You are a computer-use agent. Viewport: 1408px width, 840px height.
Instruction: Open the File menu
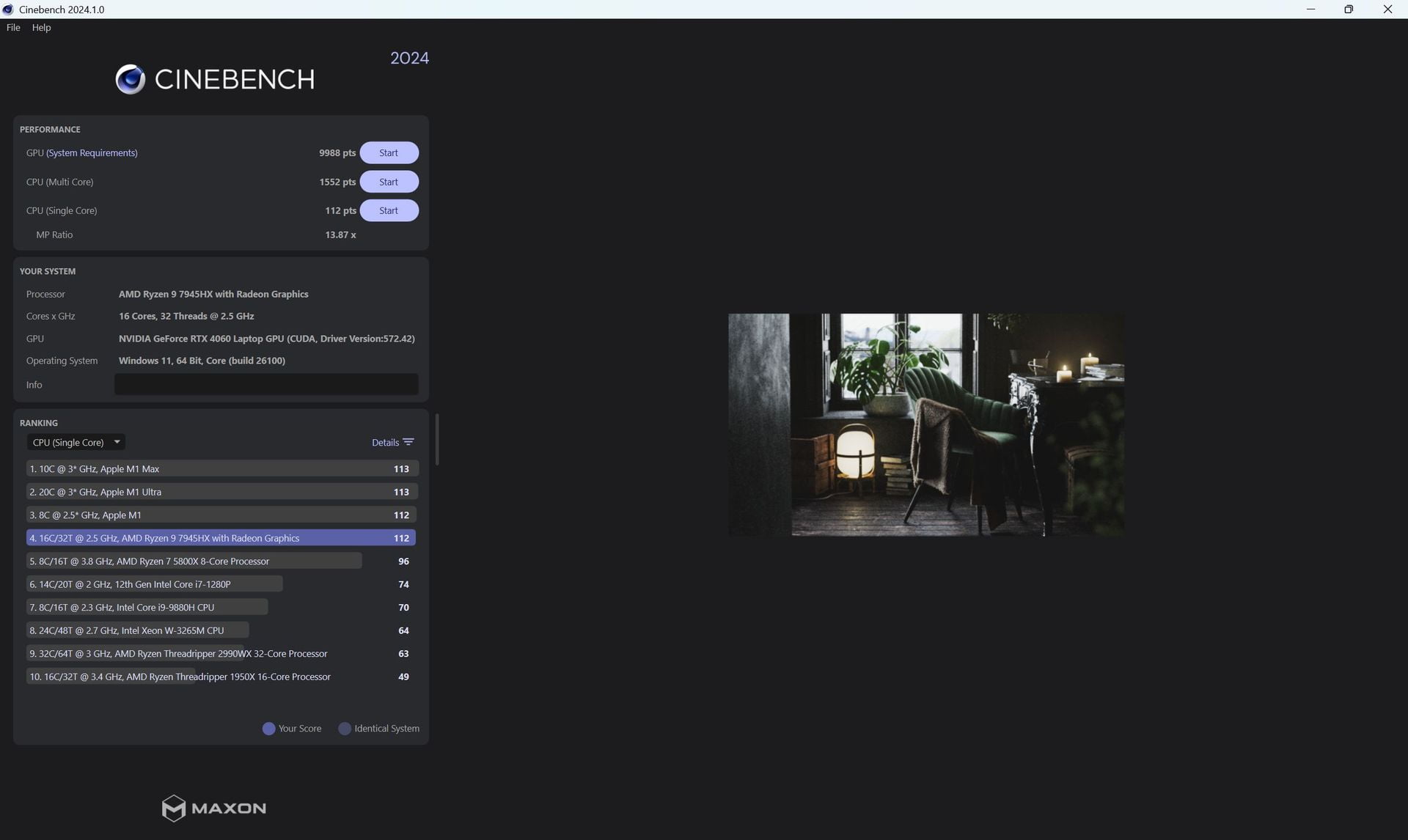click(x=13, y=27)
